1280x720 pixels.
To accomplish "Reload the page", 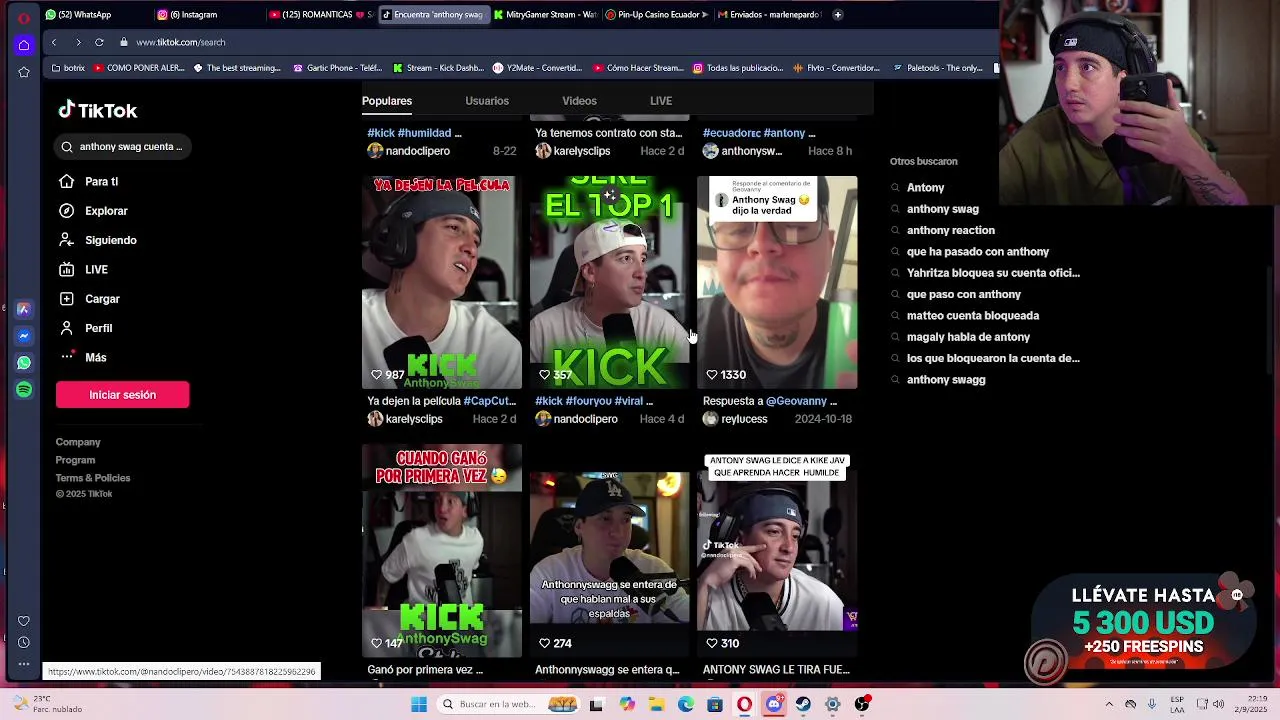I will (x=99, y=42).
